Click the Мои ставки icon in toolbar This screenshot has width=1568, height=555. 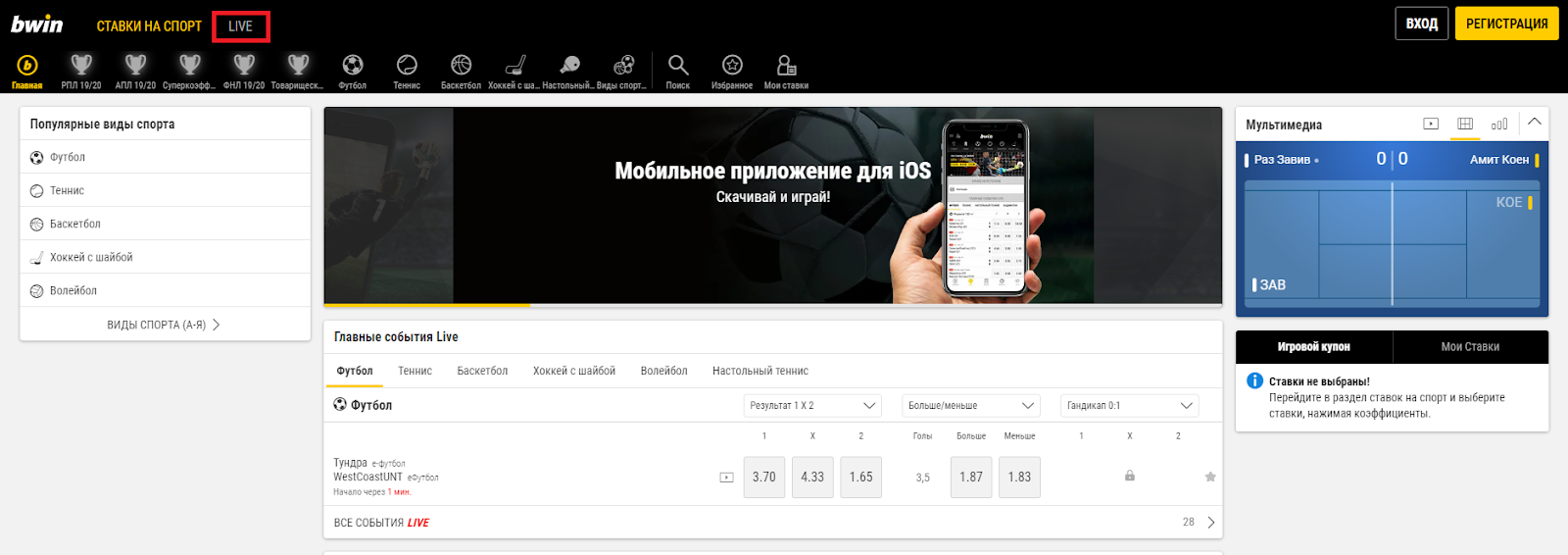point(786,67)
